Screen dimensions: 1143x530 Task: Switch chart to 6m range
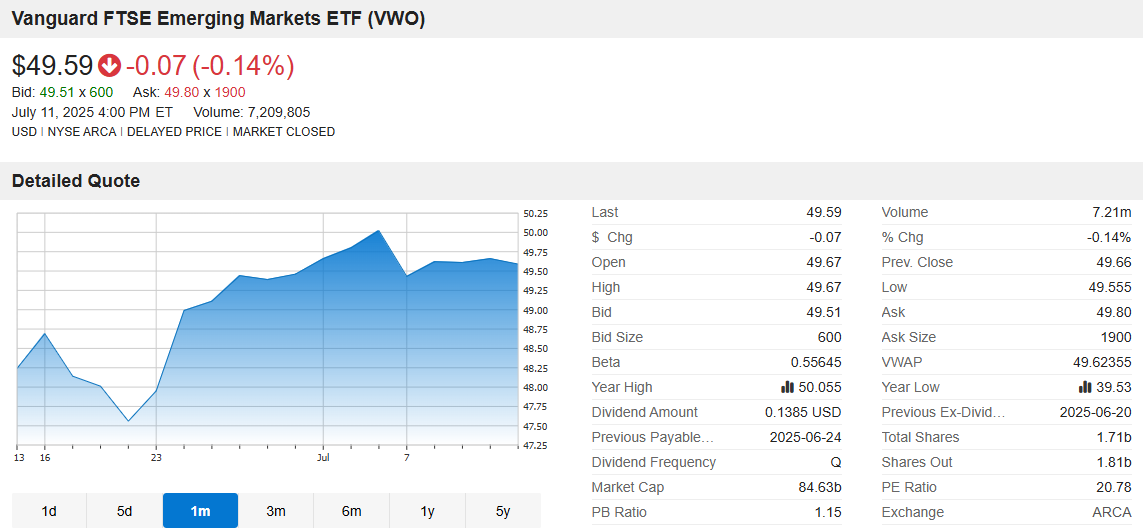pyautogui.click(x=352, y=510)
